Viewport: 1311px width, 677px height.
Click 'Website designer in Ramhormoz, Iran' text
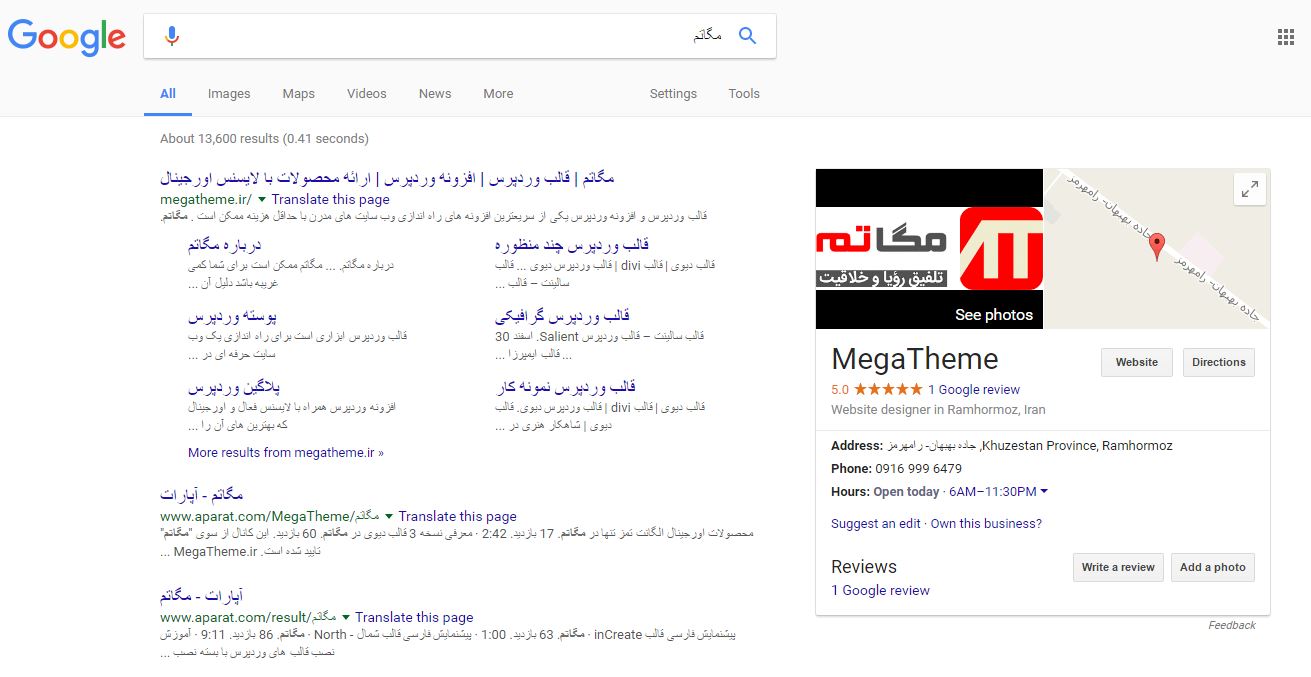[x=938, y=410]
